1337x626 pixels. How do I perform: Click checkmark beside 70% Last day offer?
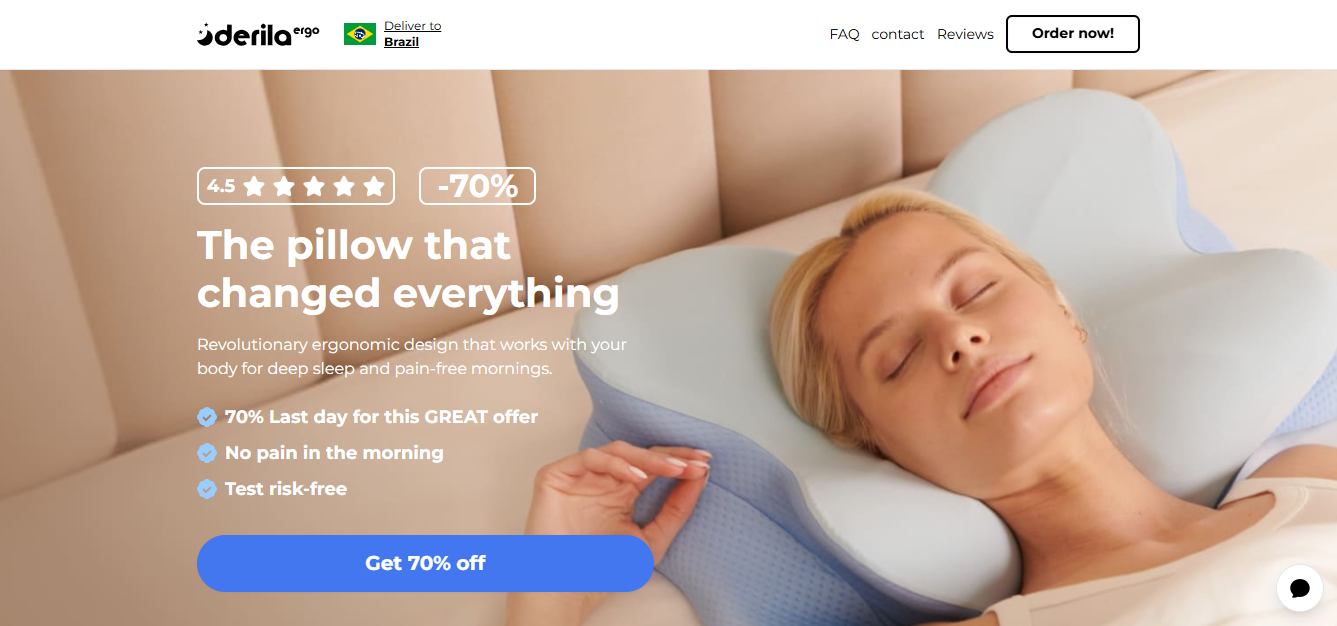207,417
